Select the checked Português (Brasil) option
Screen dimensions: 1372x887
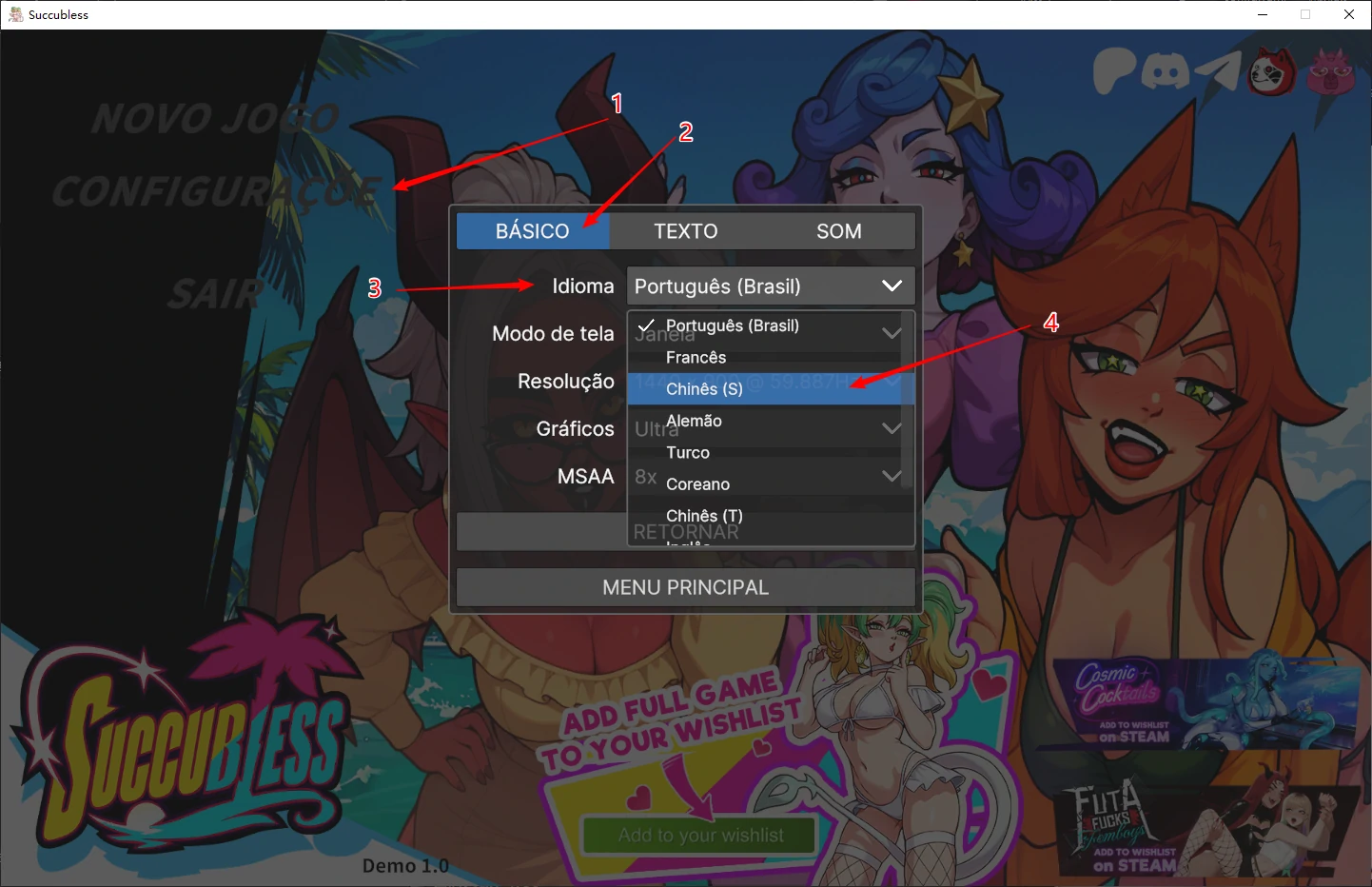pyautogui.click(x=732, y=326)
